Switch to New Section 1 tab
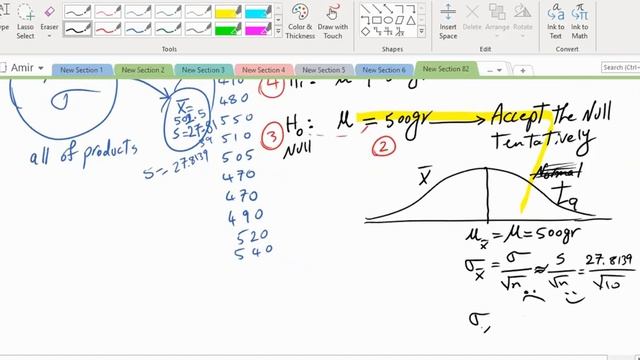The image size is (640, 360). point(82,70)
